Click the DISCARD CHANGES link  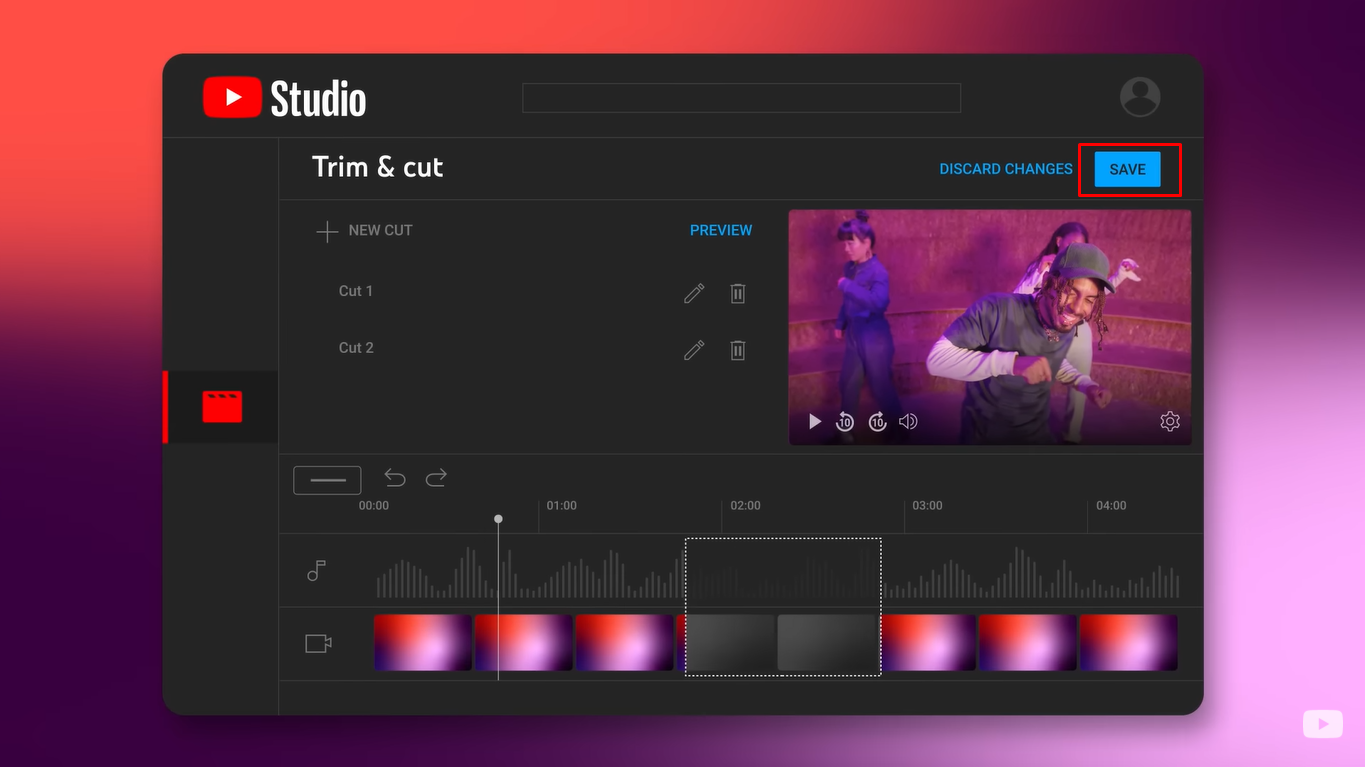tap(1005, 169)
